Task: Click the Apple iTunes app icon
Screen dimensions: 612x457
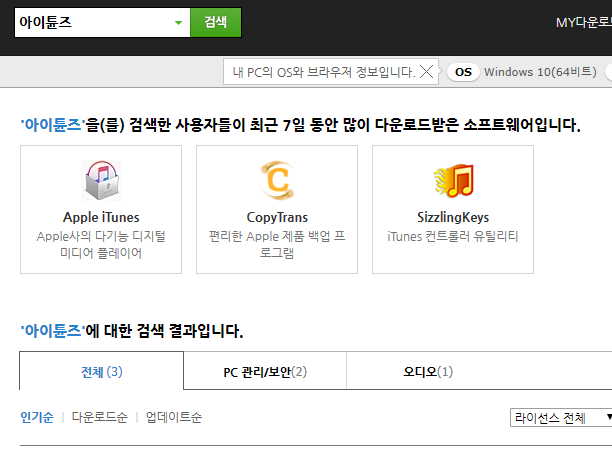Action: pyautogui.click(x=101, y=180)
